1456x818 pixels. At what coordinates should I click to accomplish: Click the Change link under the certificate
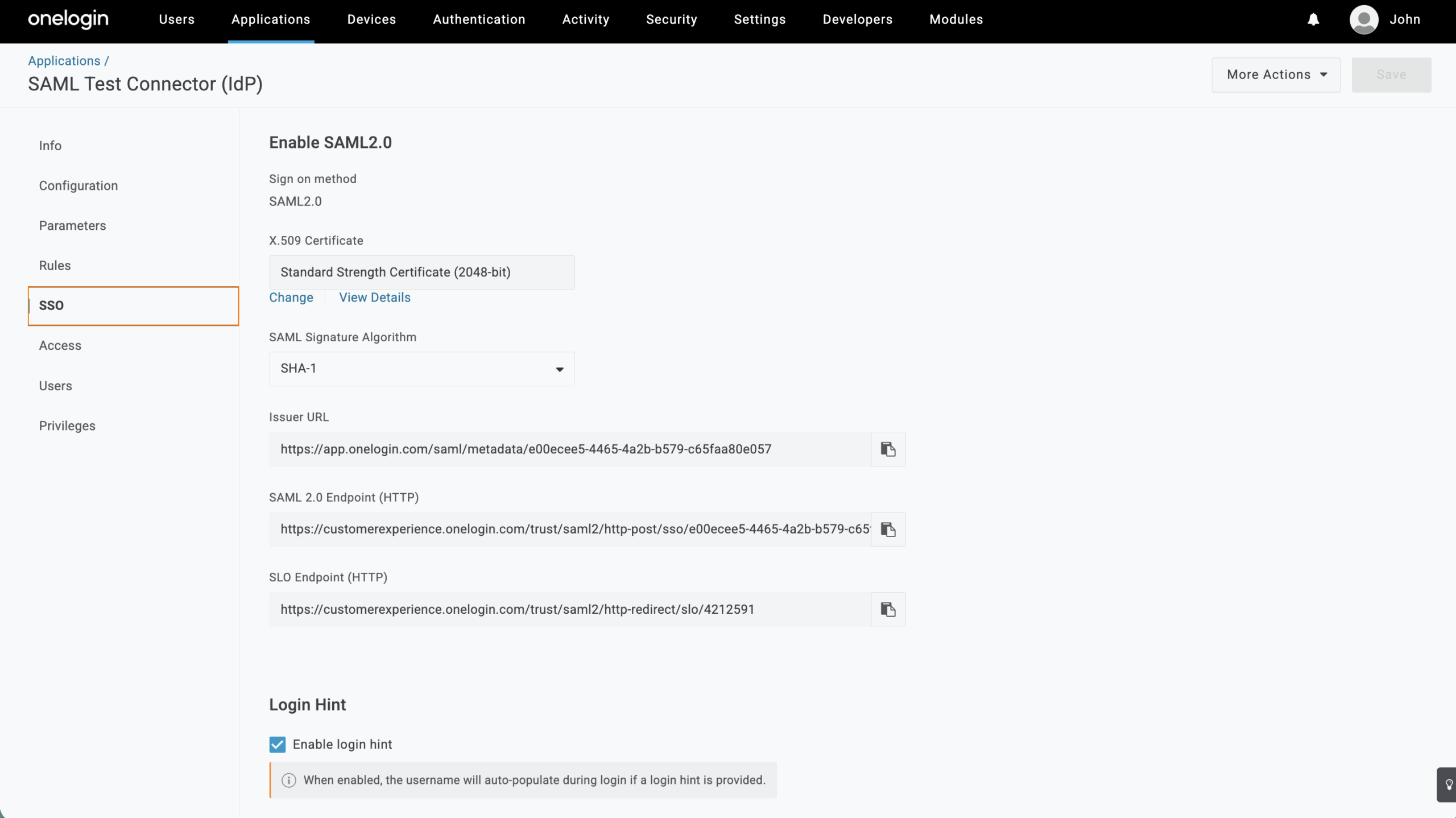tap(291, 297)
